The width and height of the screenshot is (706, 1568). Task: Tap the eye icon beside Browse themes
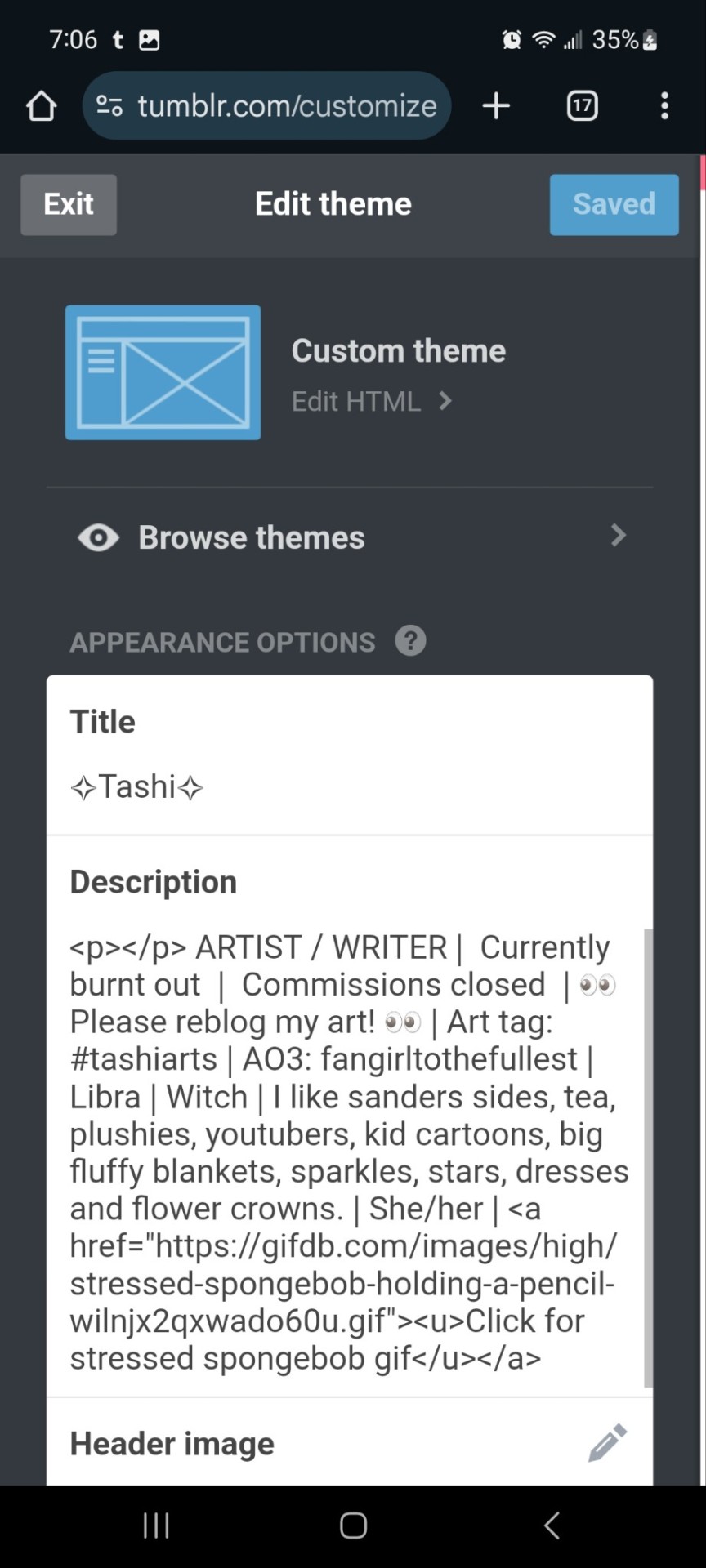click(98, 537)
